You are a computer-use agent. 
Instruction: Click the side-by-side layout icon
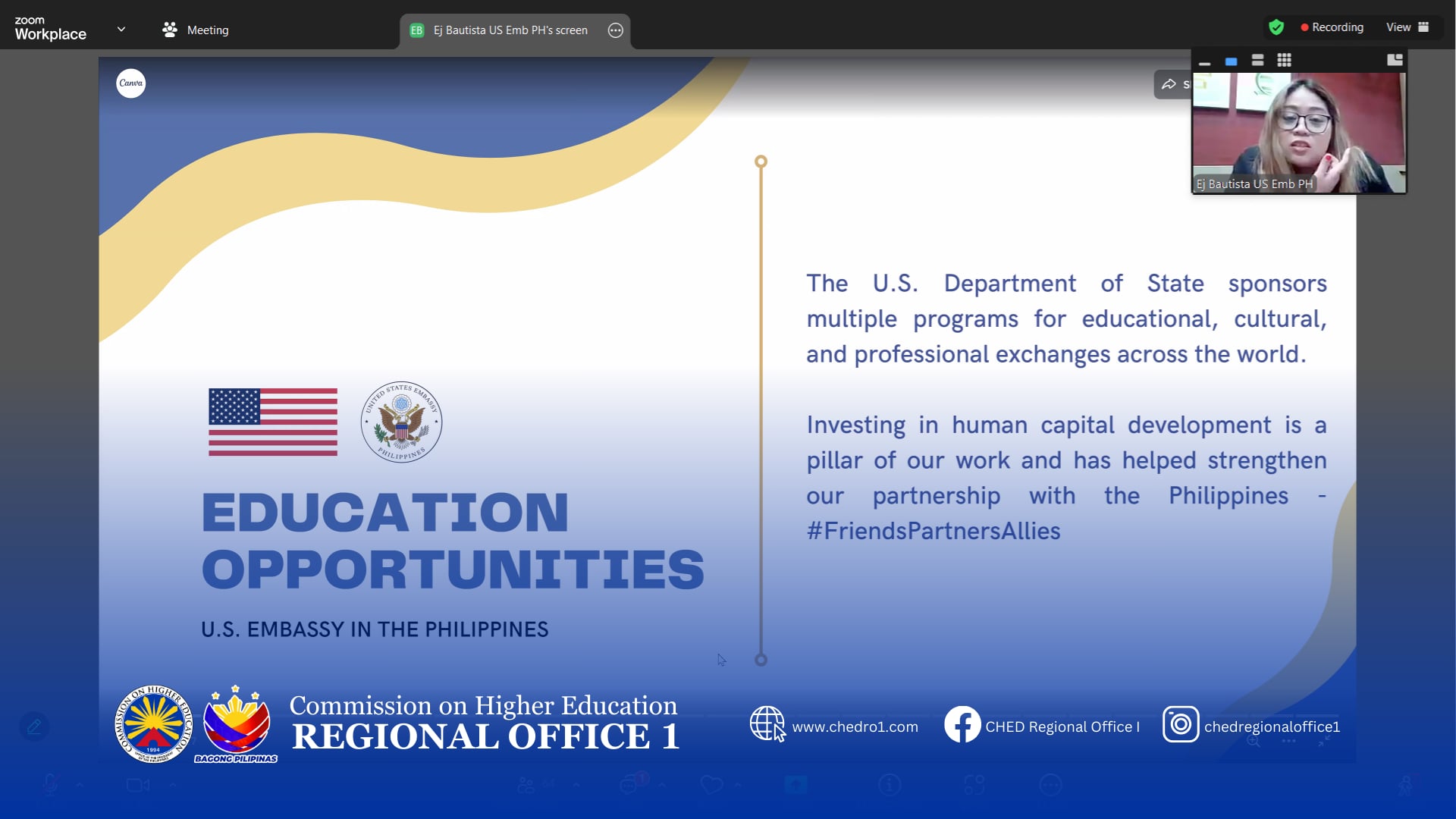click(x=1395, y=61)
